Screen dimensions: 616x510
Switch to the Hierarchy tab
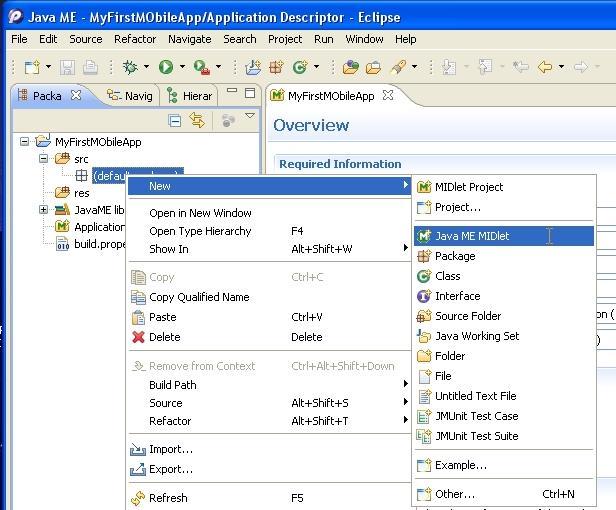coord(189,95)
